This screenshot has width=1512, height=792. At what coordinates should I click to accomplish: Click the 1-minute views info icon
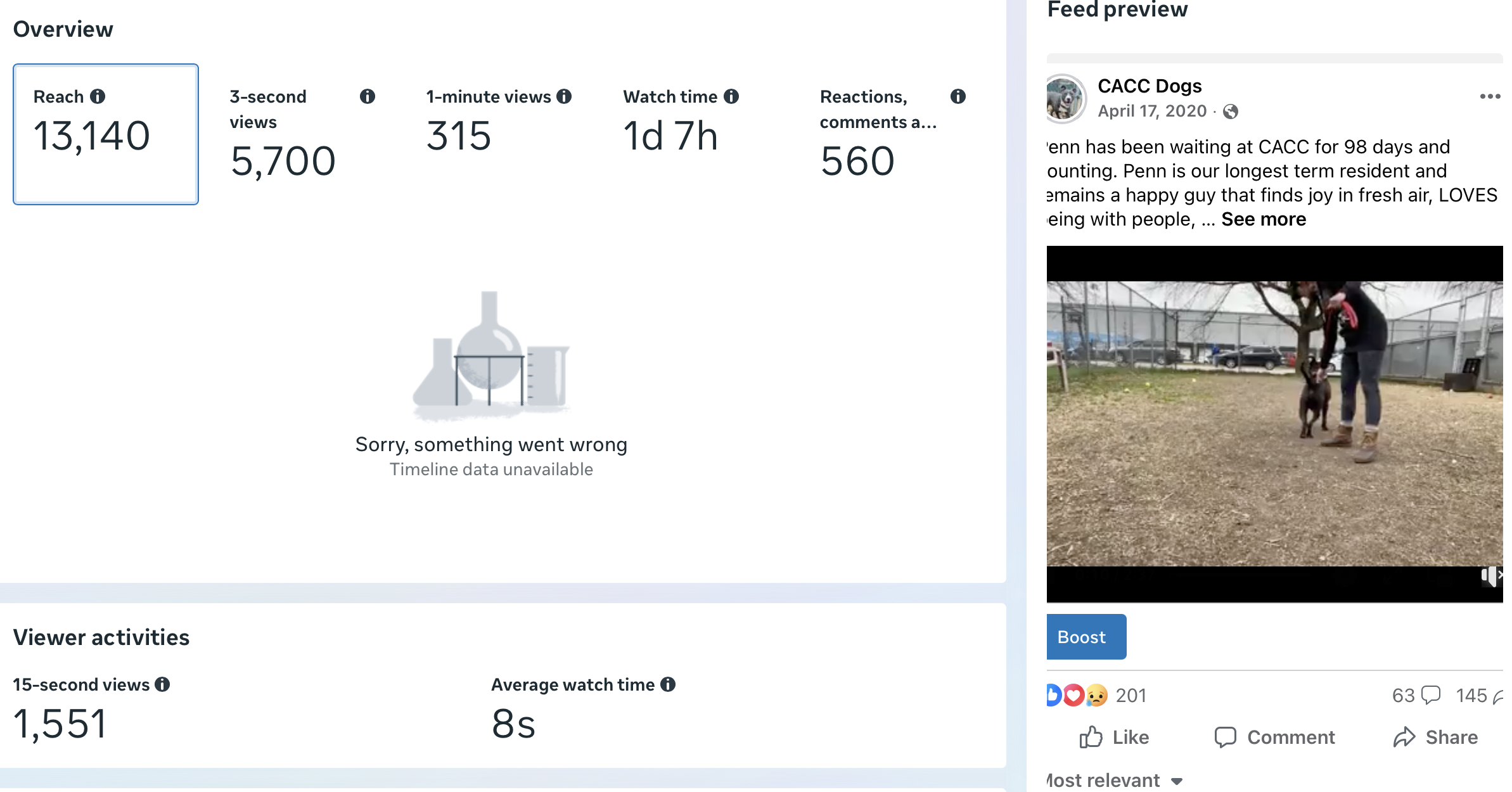(564, 96)
